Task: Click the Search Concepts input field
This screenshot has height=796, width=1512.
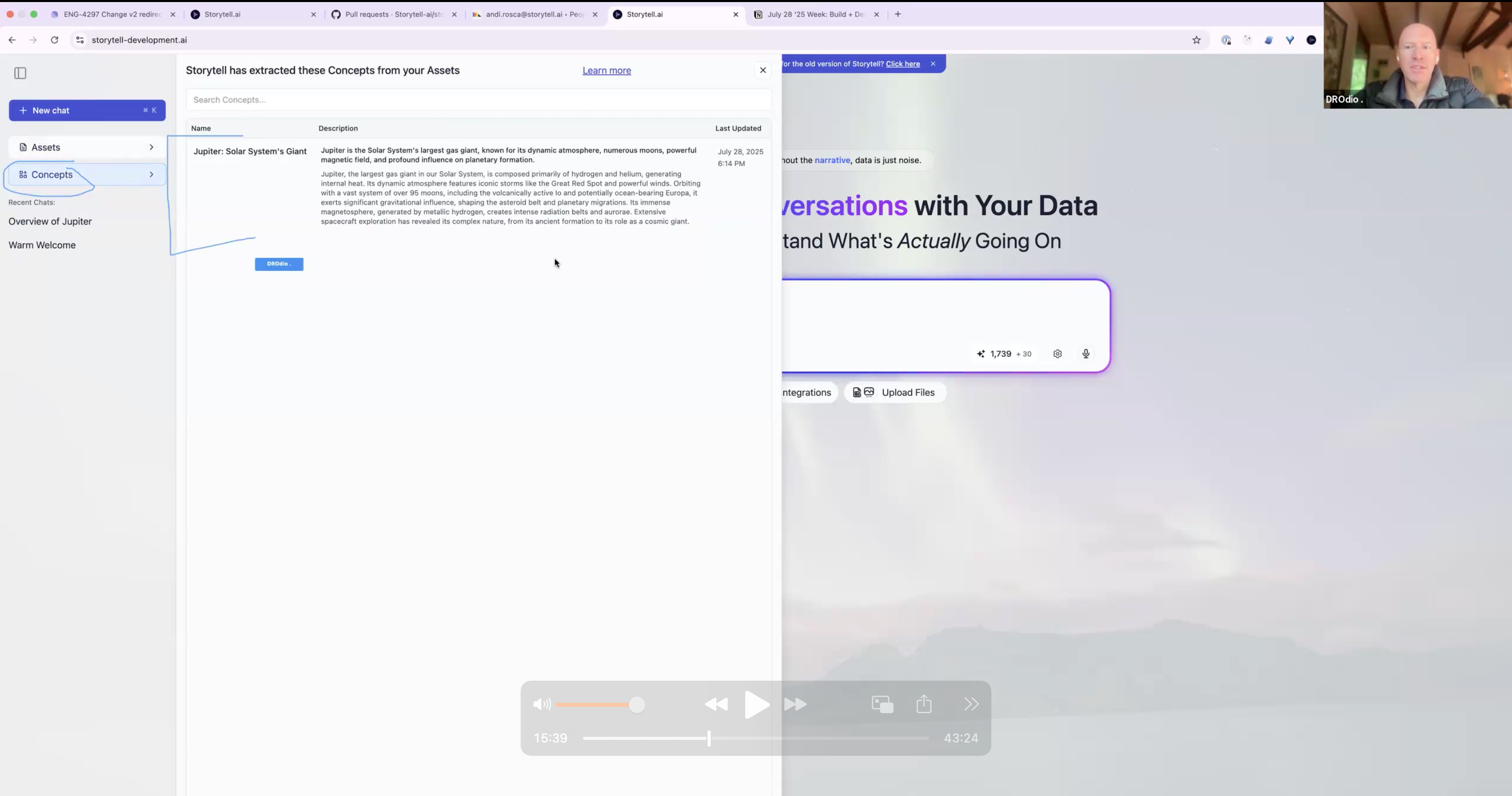Action: pyautogui.click(x=478, y=100)
